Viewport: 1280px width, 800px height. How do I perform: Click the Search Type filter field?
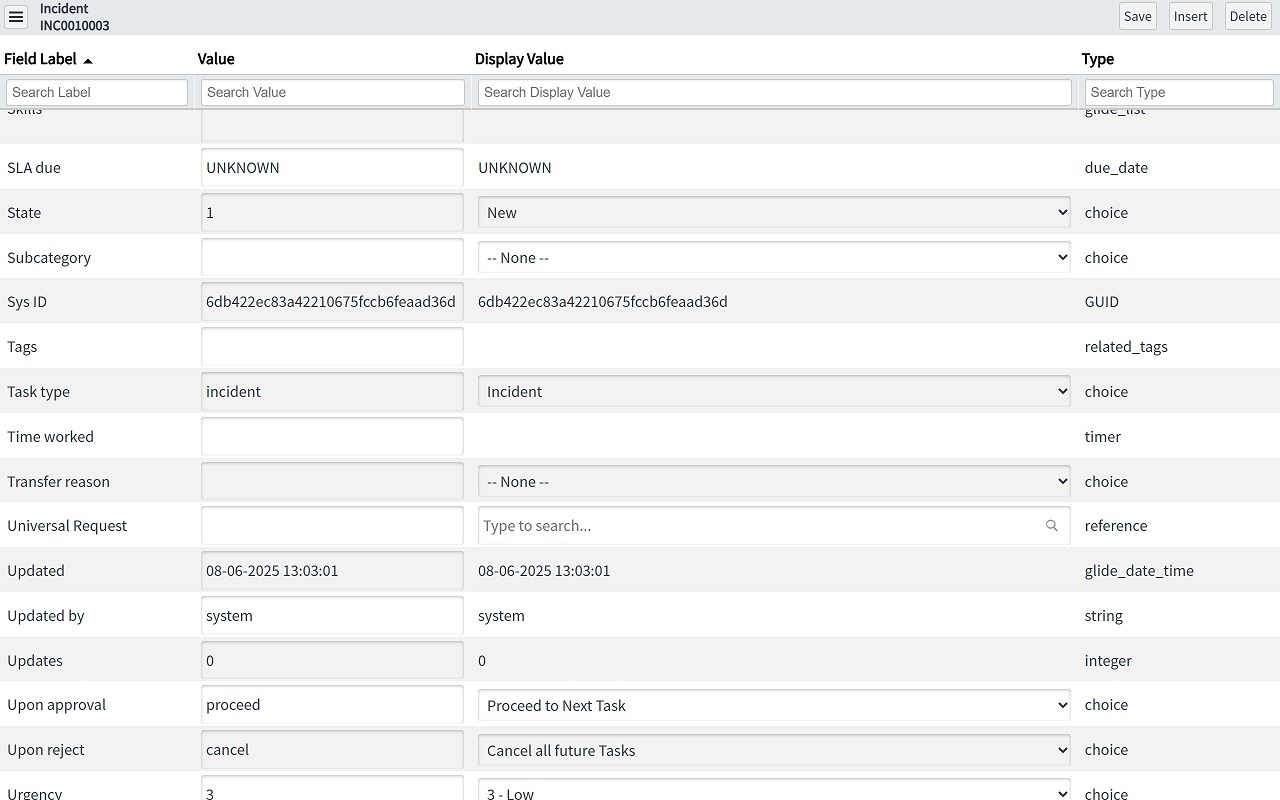tap(1178, 92)
